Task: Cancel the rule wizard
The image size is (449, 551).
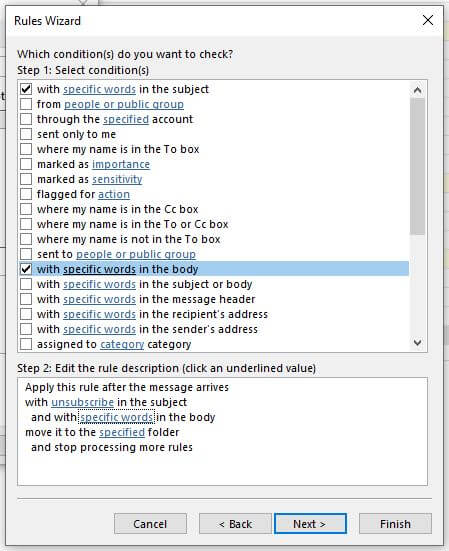Action: click(x=150, y=524)
